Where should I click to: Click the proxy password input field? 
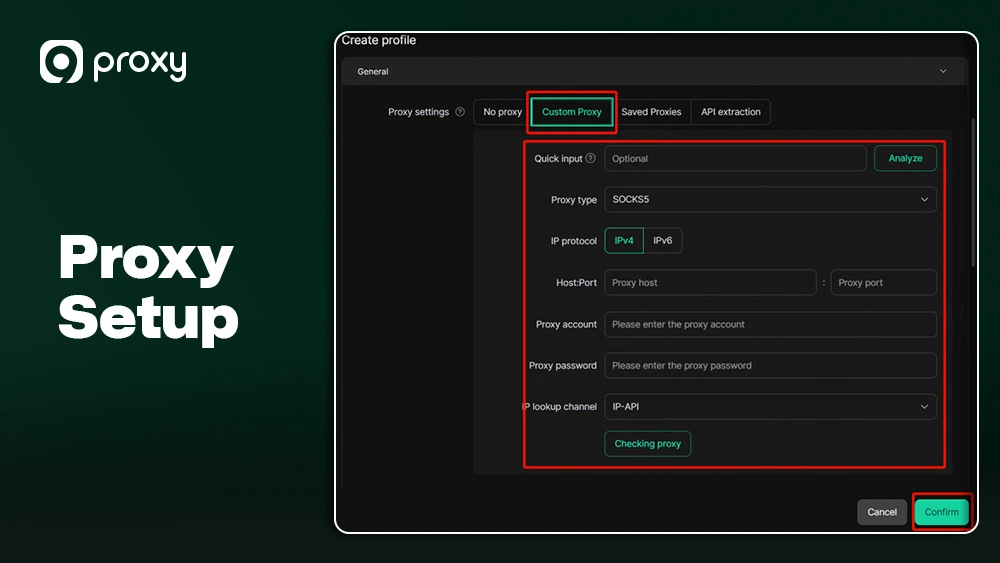[770, 365]
